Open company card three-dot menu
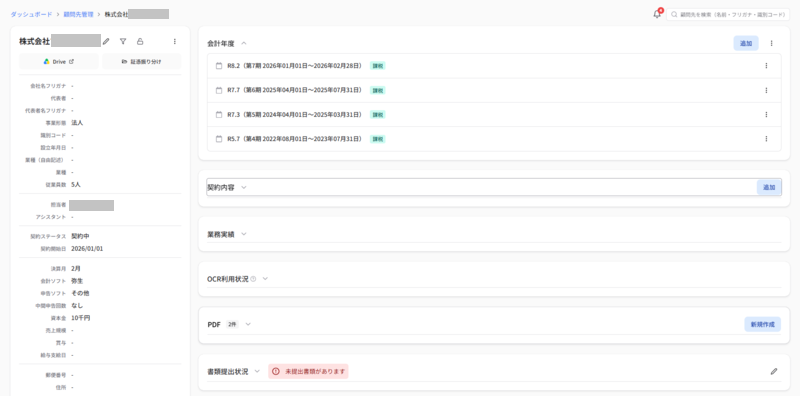Viewport: 800px width, 396px height. click(174, 41)
